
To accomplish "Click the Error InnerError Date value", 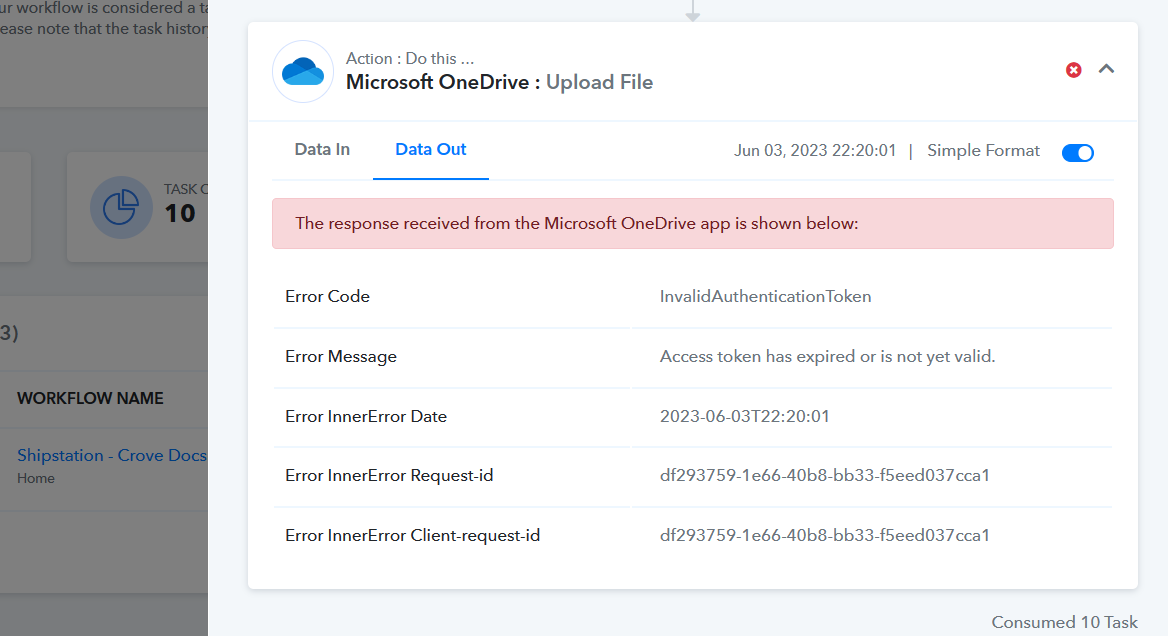I will pos(744,416).
